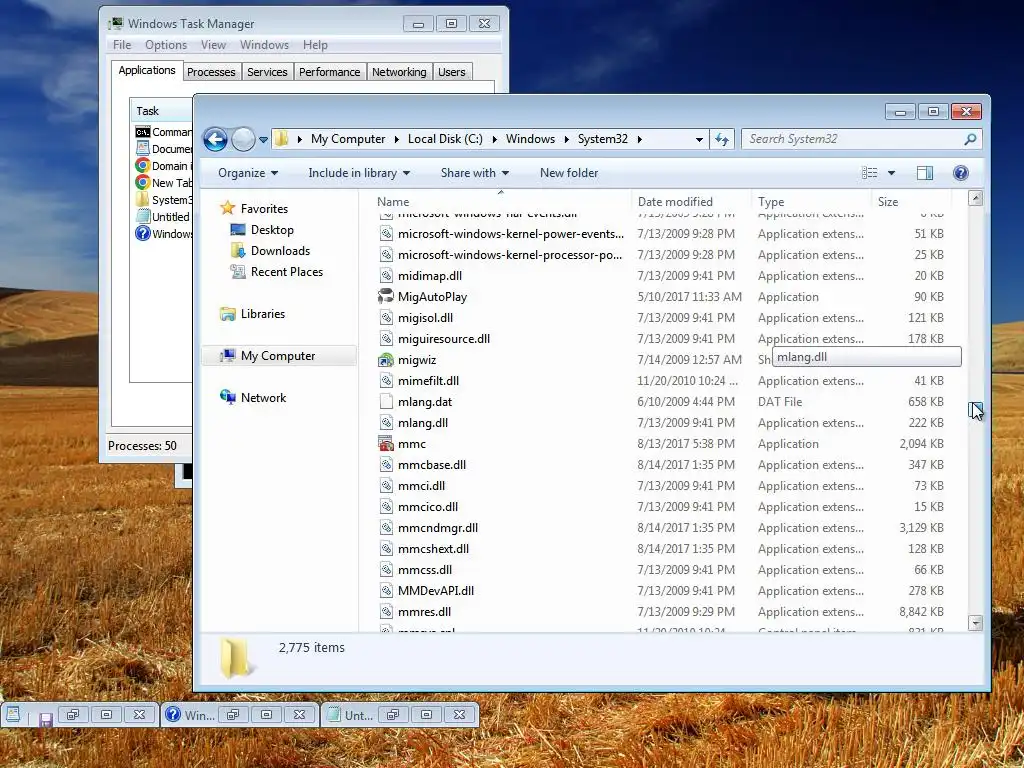Image resolution: width=1024 pixels, height=768 pixels.
Task: Switch to Users tab in Task Manager
Action: [451, 72]
